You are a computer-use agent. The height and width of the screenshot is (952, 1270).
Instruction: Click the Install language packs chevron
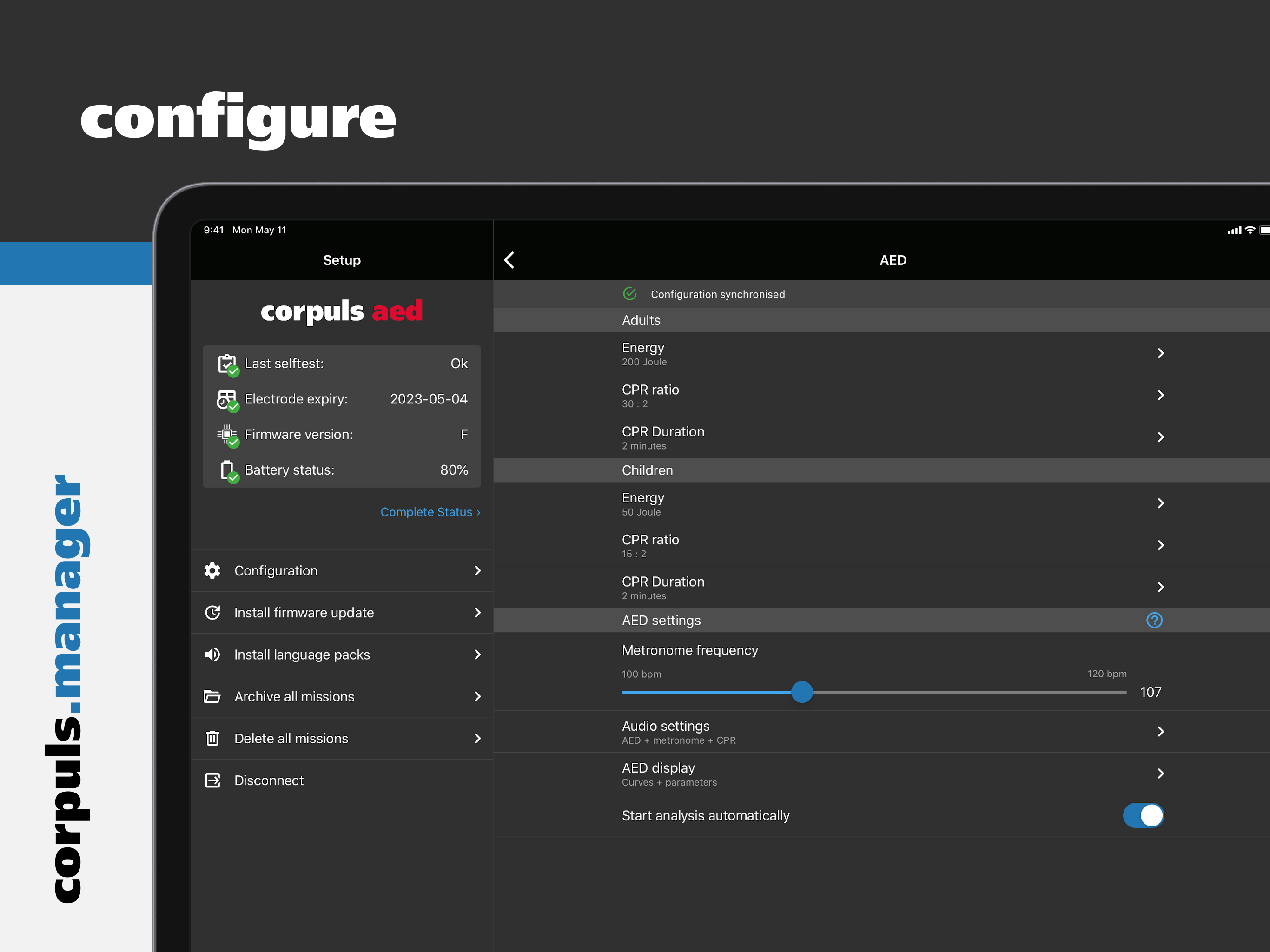click(x=478, y=654)
